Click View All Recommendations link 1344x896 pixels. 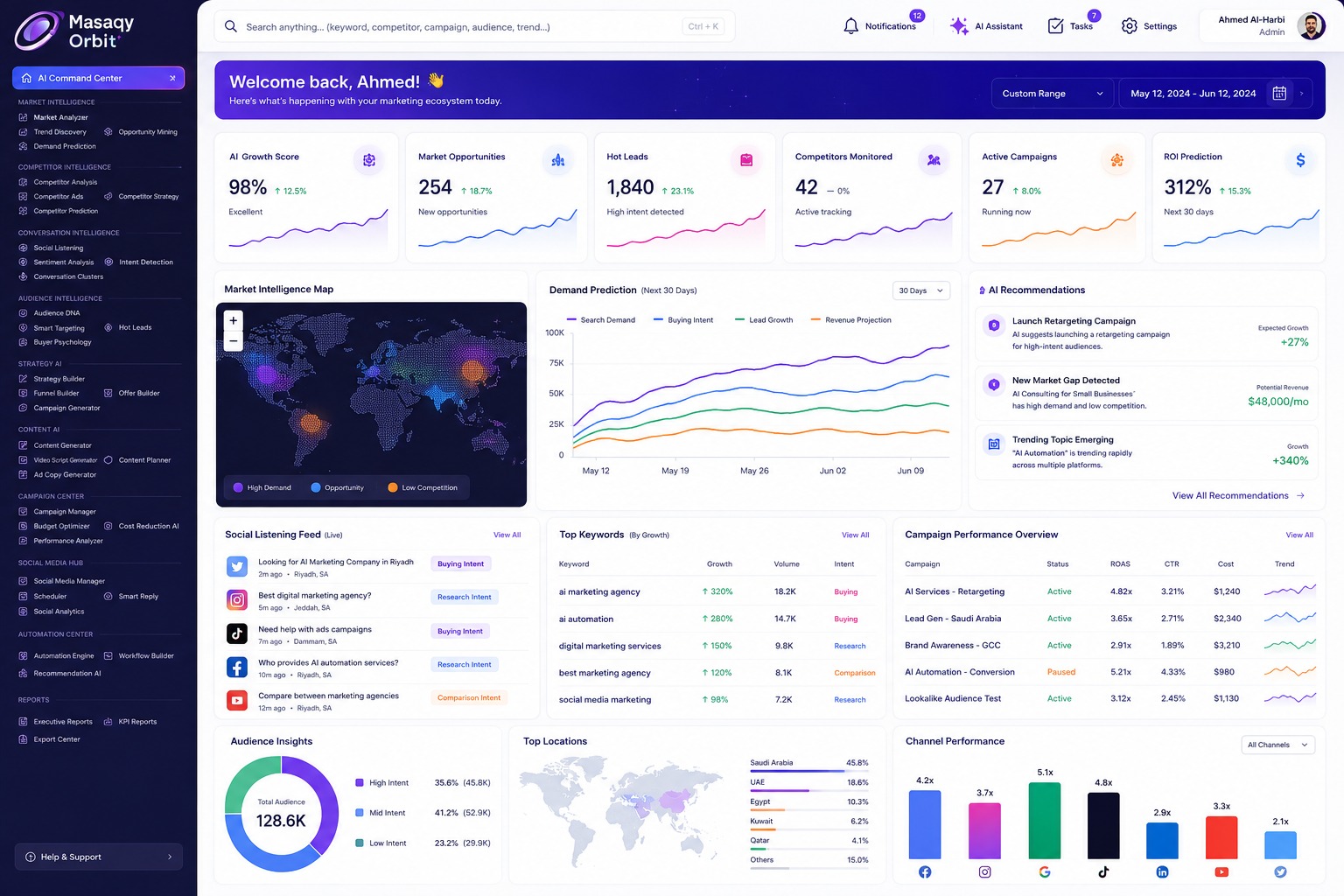[x=1238, y=496]
